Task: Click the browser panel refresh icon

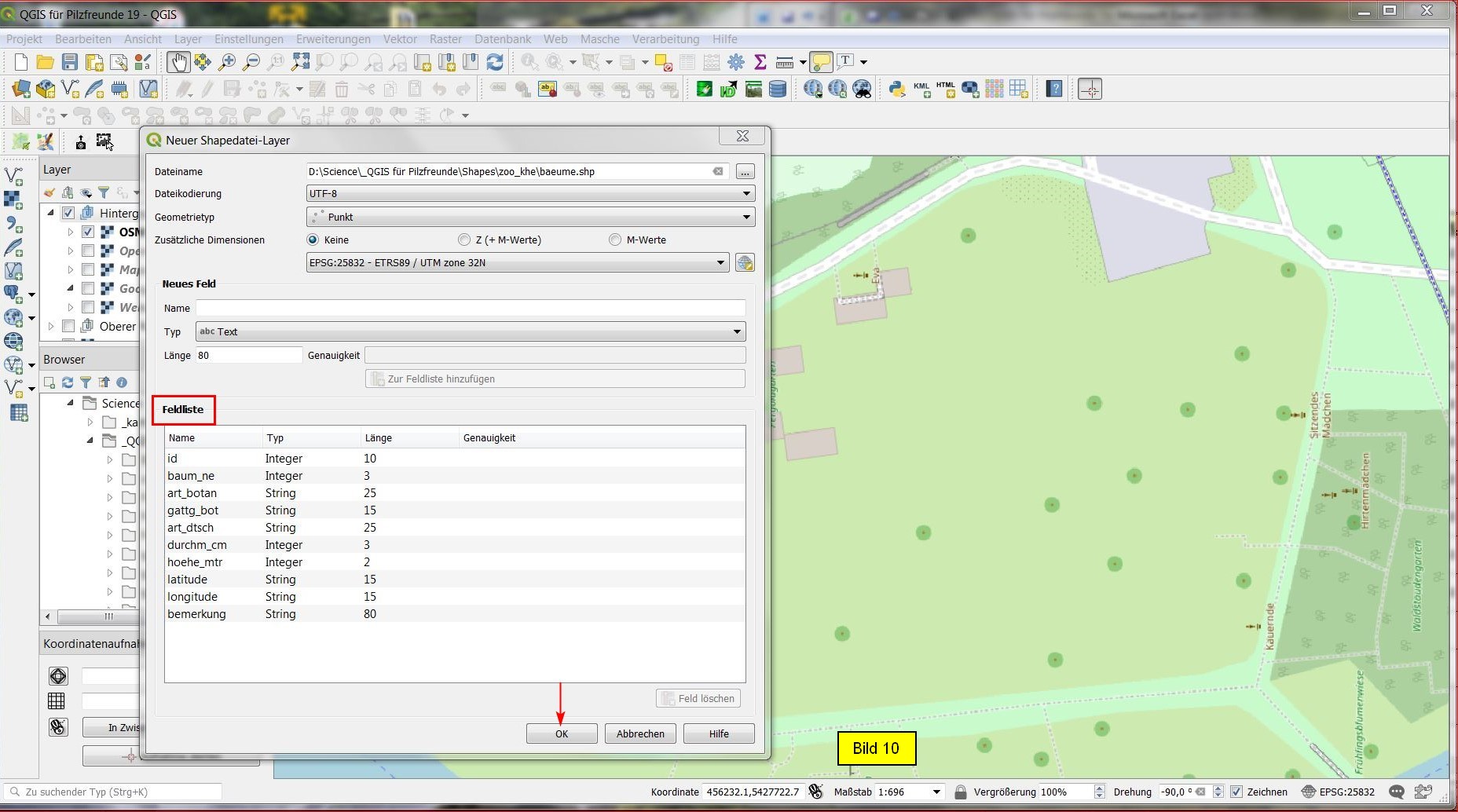Action: point(68,382)
